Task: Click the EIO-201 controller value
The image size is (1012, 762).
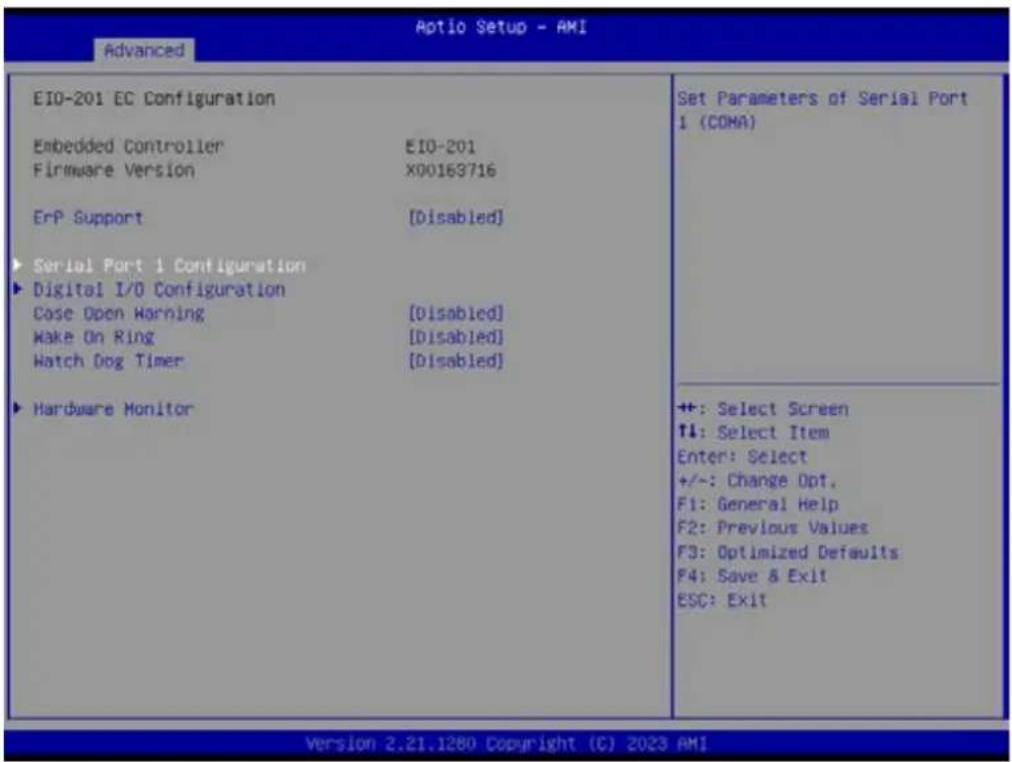Action: click(441, 146)
